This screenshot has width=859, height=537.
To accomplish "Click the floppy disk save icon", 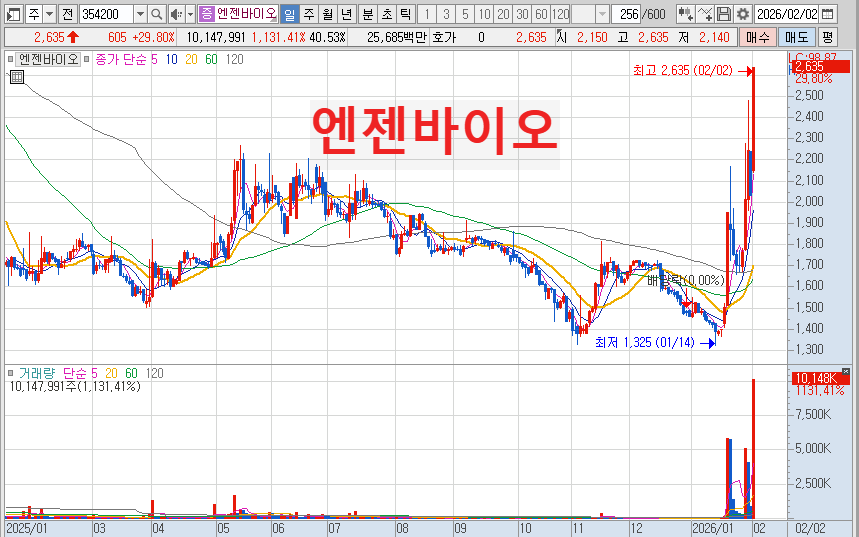I will (x=724, y=14).
